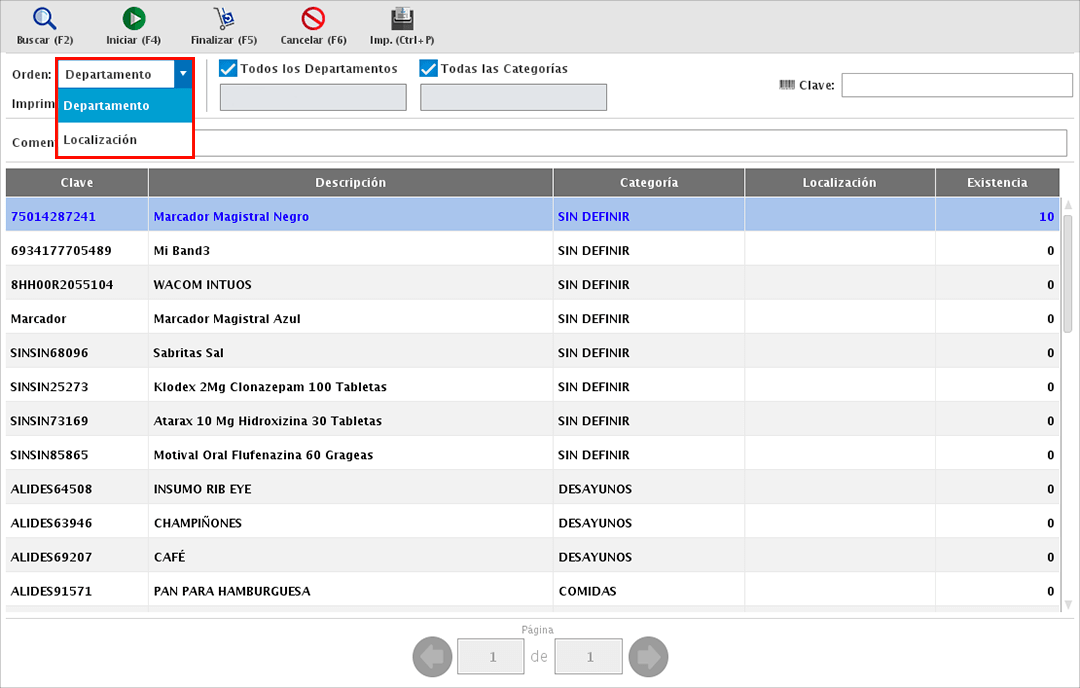The height and width of the screenshot is (688, 1080).
Task: Collapse the Orden dropdown arrow
Action: click(x=182, y=74)
